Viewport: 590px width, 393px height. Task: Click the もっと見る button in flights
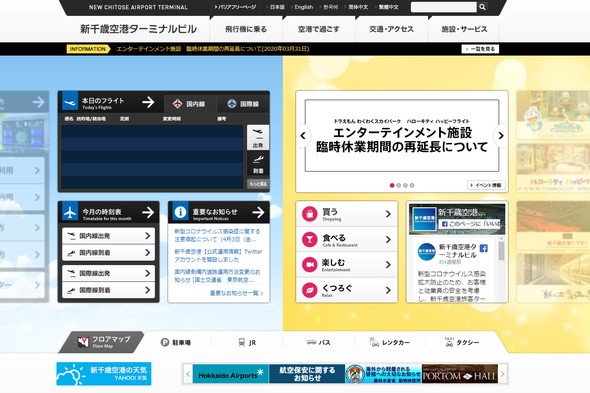click(258, 184)
